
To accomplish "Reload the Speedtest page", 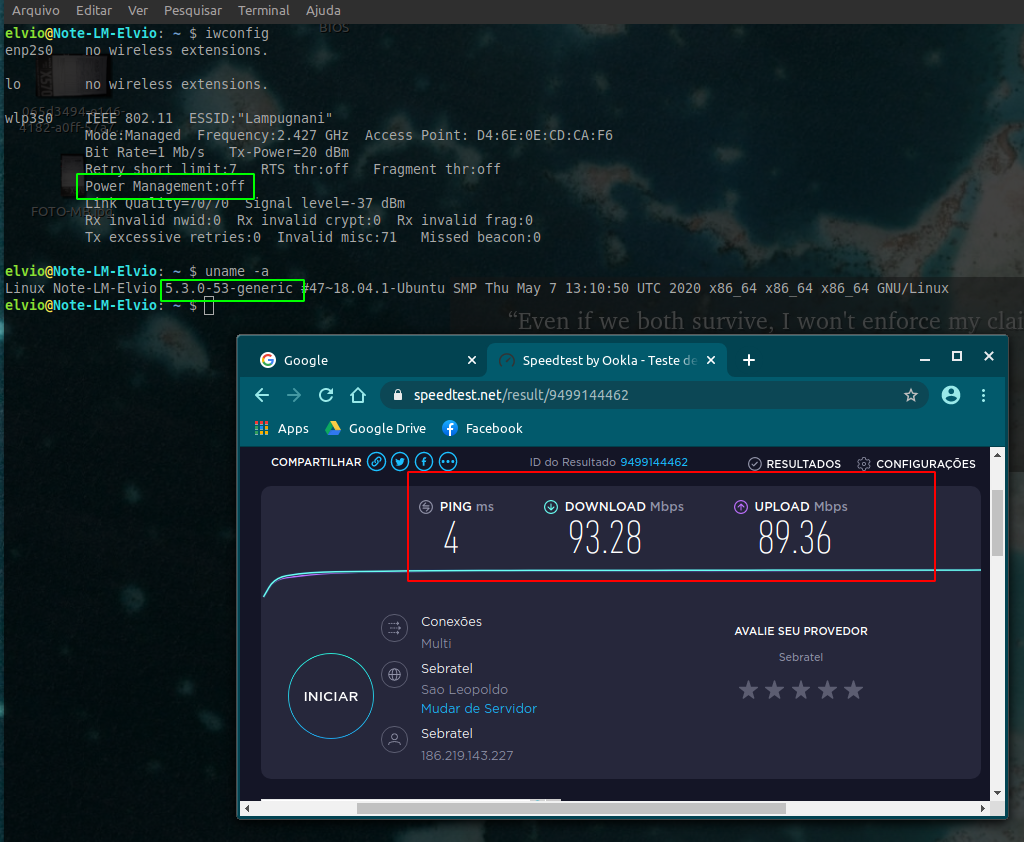I will (326, 395).
